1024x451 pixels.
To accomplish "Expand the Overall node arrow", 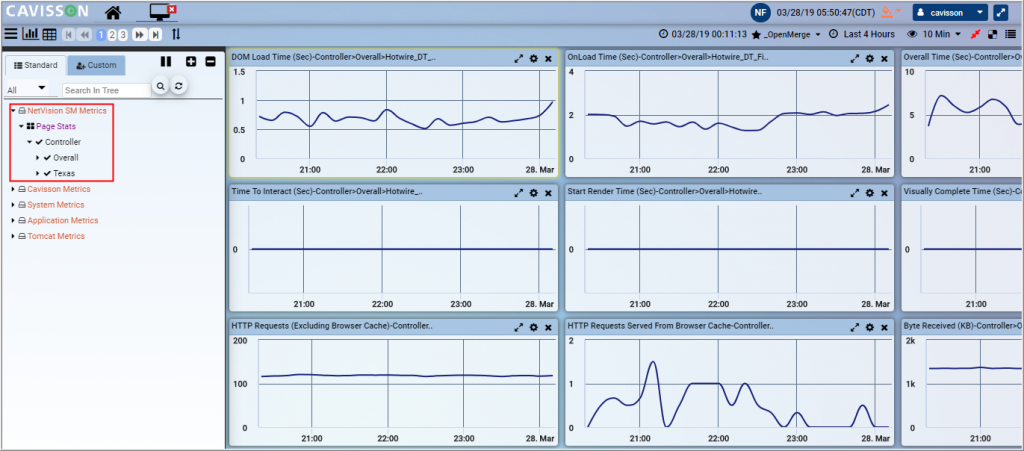I will pyautogui.click(x=38, y=157).
